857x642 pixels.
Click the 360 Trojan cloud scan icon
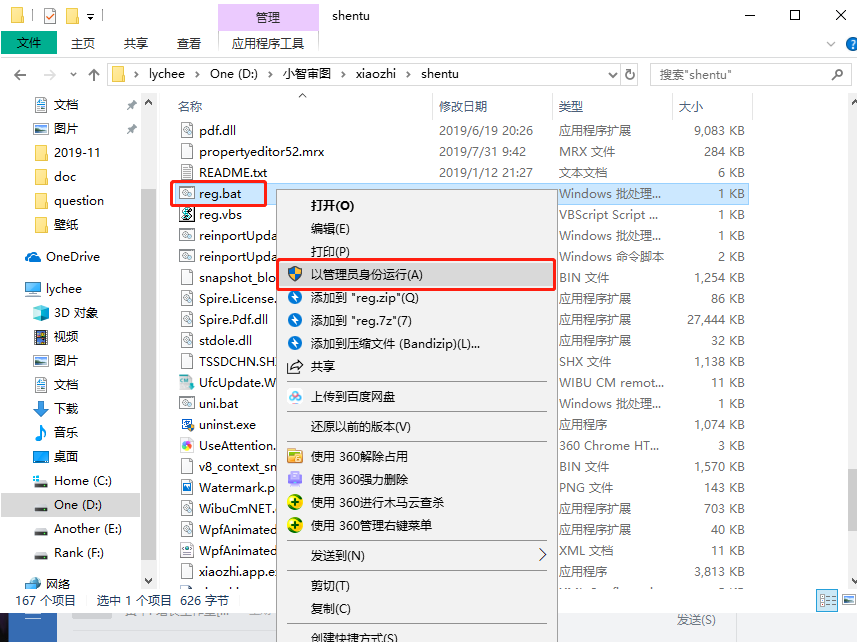point(295,502)
